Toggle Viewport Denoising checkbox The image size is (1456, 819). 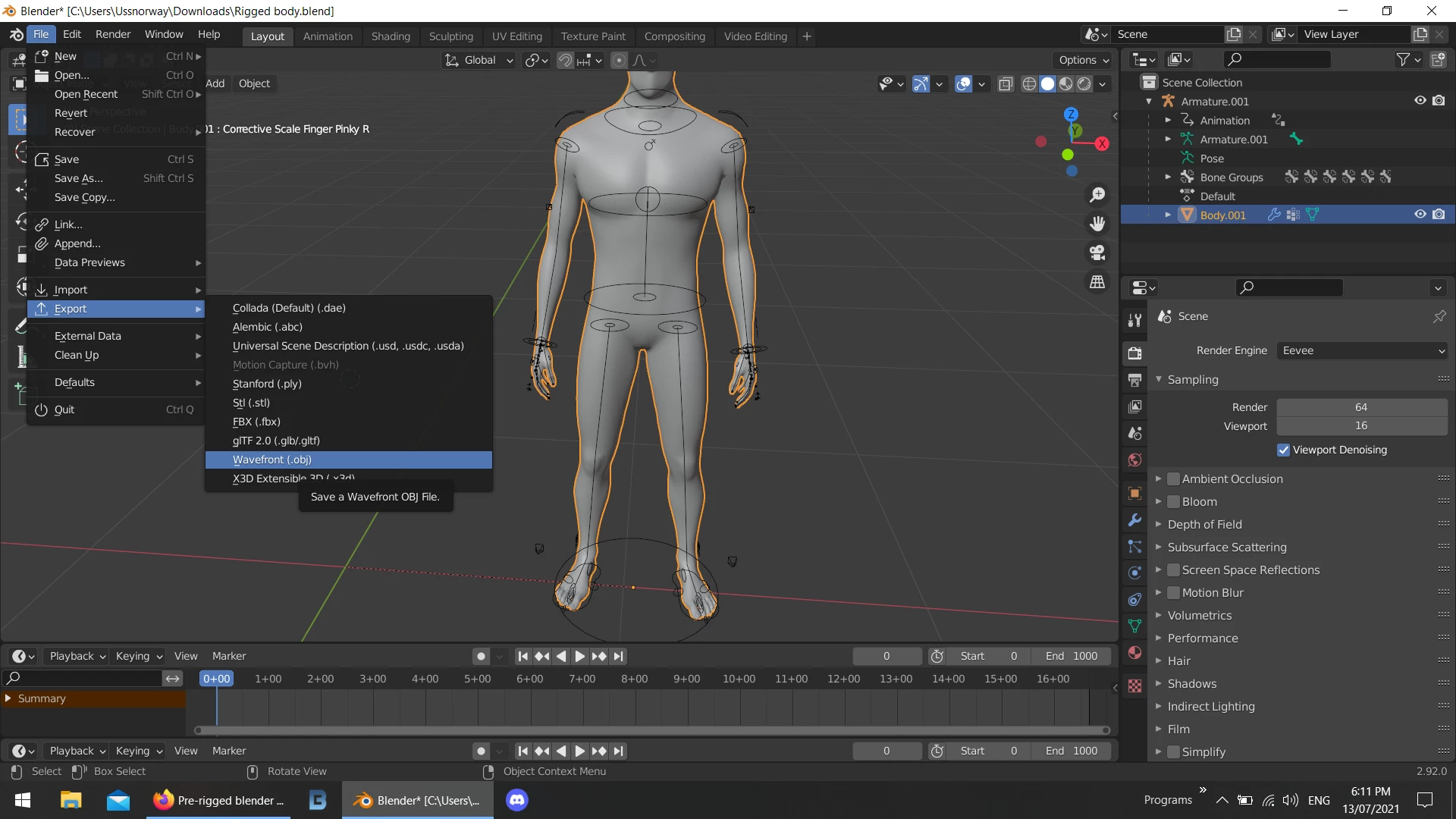point(1283,450)
